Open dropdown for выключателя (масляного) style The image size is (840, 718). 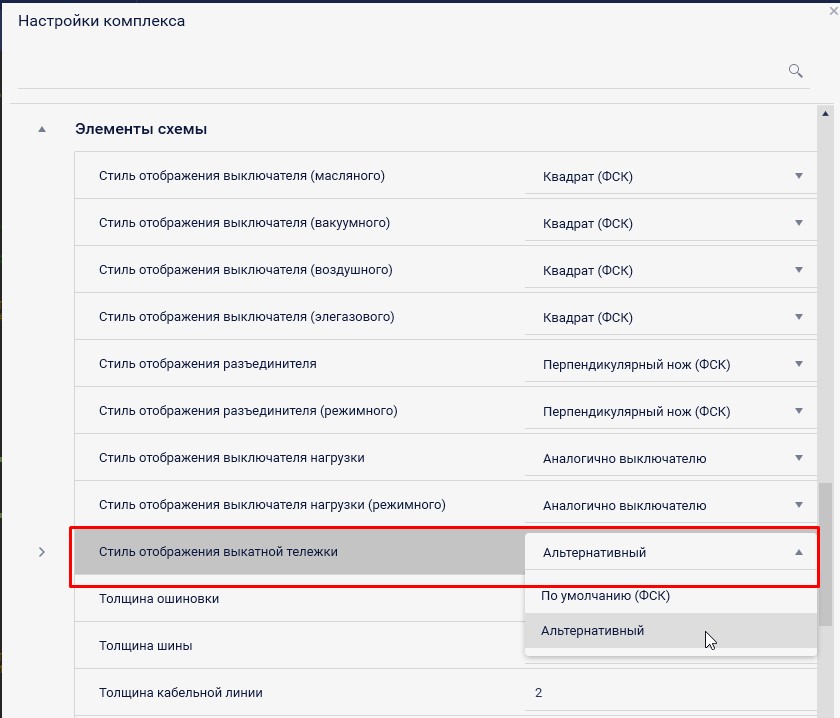798,176
